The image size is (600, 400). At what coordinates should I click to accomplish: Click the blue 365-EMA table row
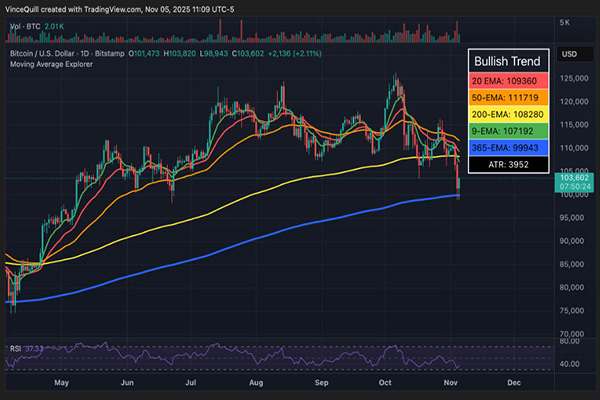pyautogui.click(x=510, y=165)
